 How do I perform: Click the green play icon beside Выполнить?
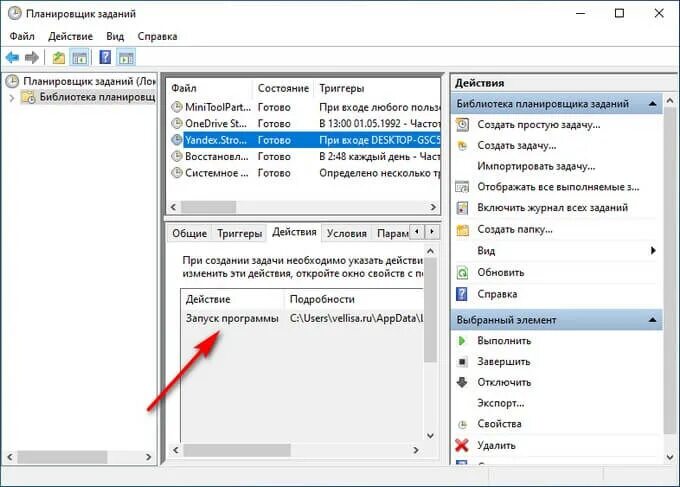[462, 341]
